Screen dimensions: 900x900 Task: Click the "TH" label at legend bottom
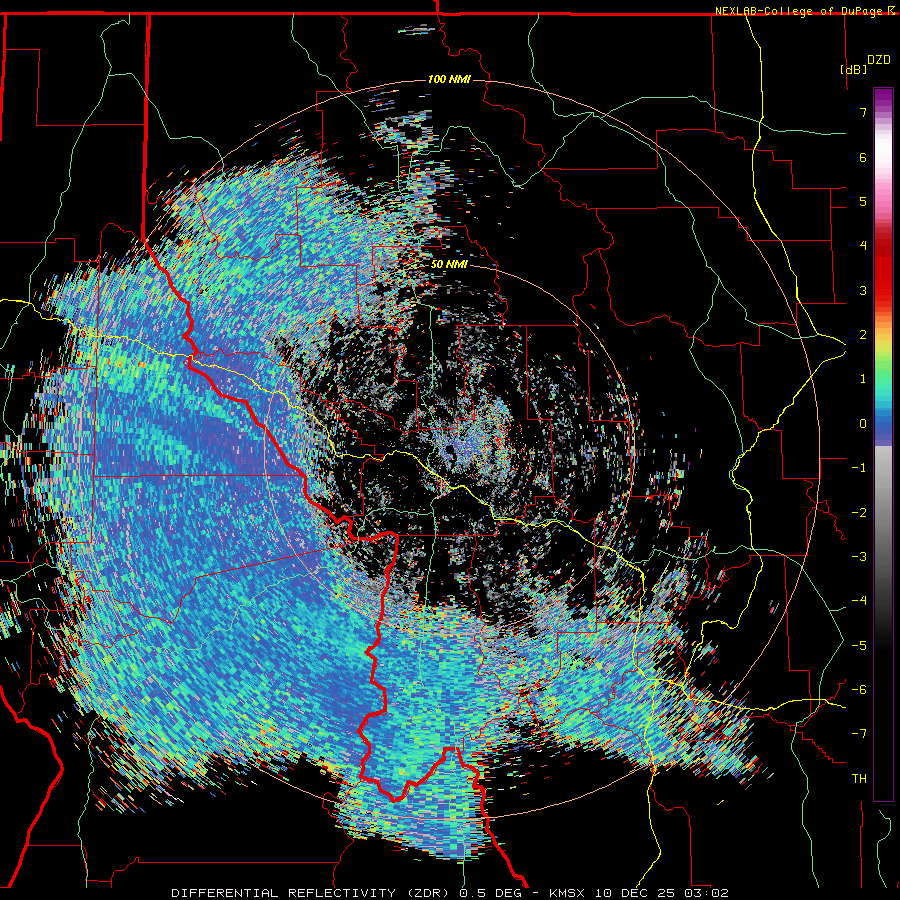859,778
